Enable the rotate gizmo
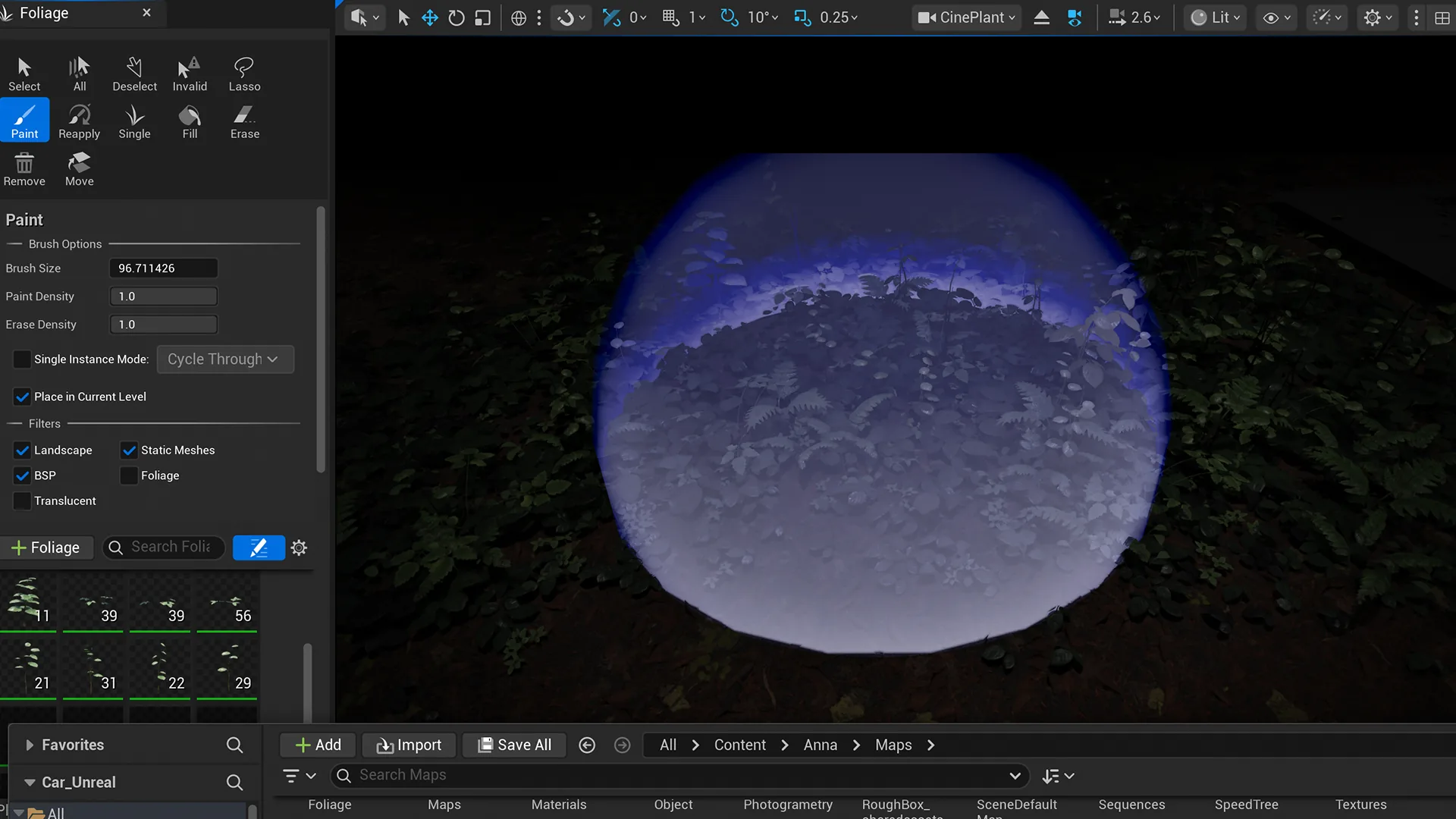1456x819 pixels. point(456,17)
